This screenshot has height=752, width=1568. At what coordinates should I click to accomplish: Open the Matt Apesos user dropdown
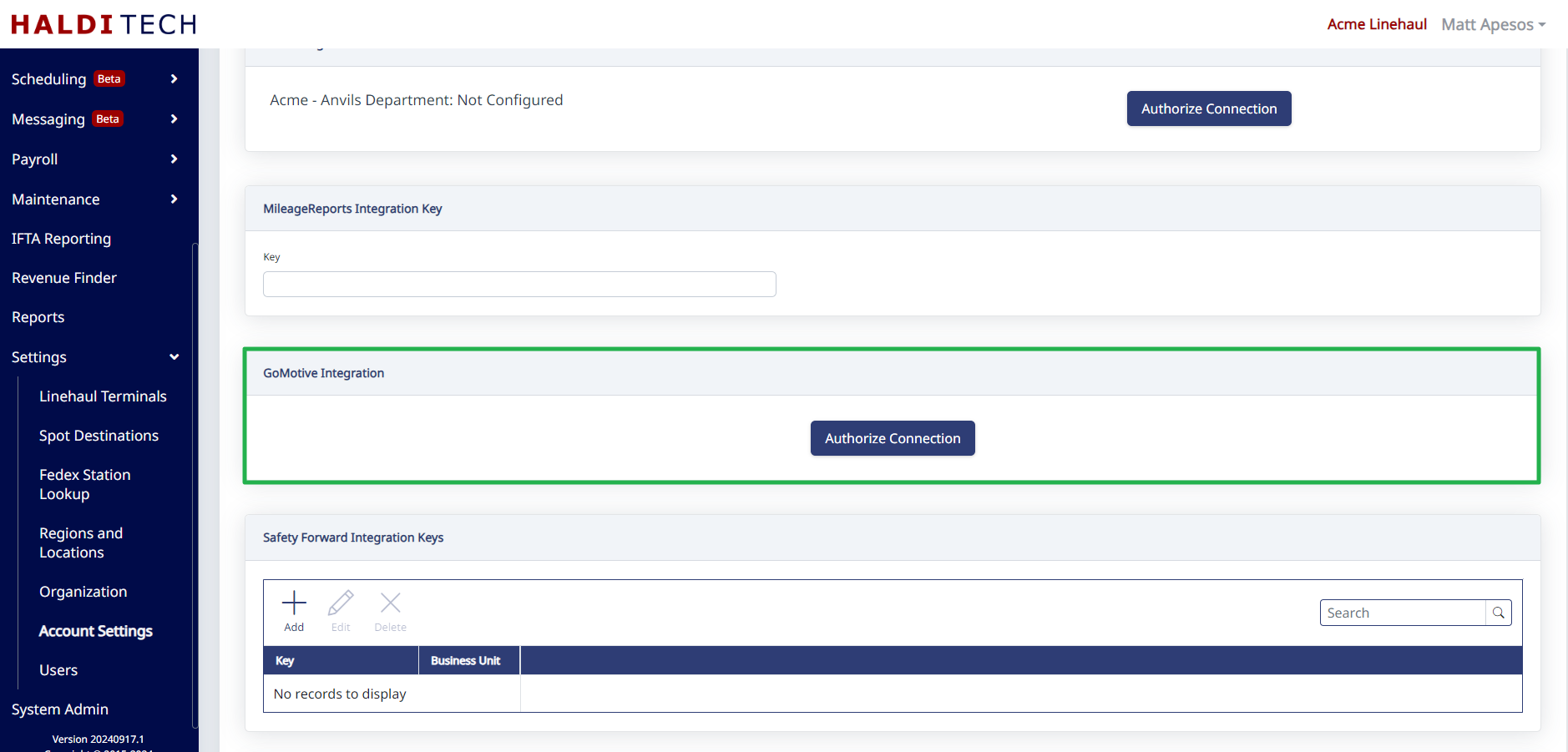[1493, 24]
